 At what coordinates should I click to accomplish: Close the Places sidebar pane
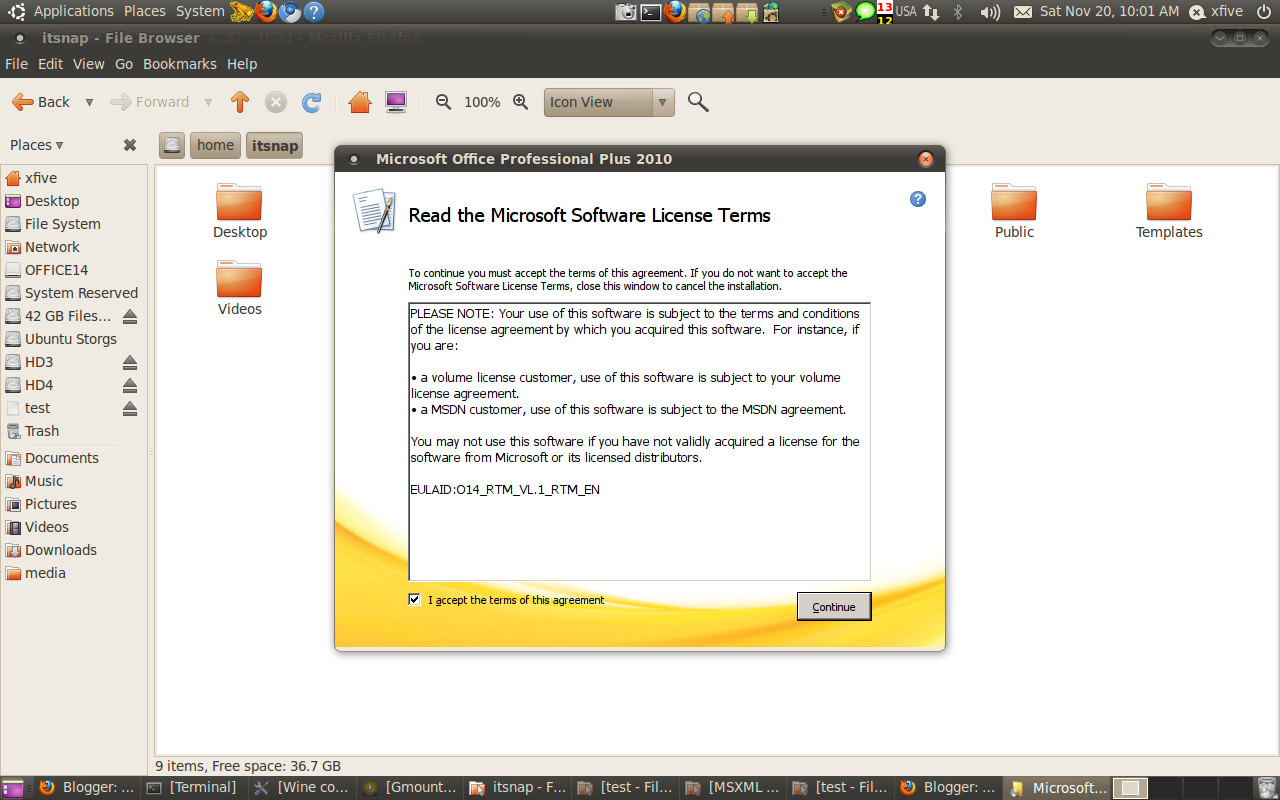[130, 145]
